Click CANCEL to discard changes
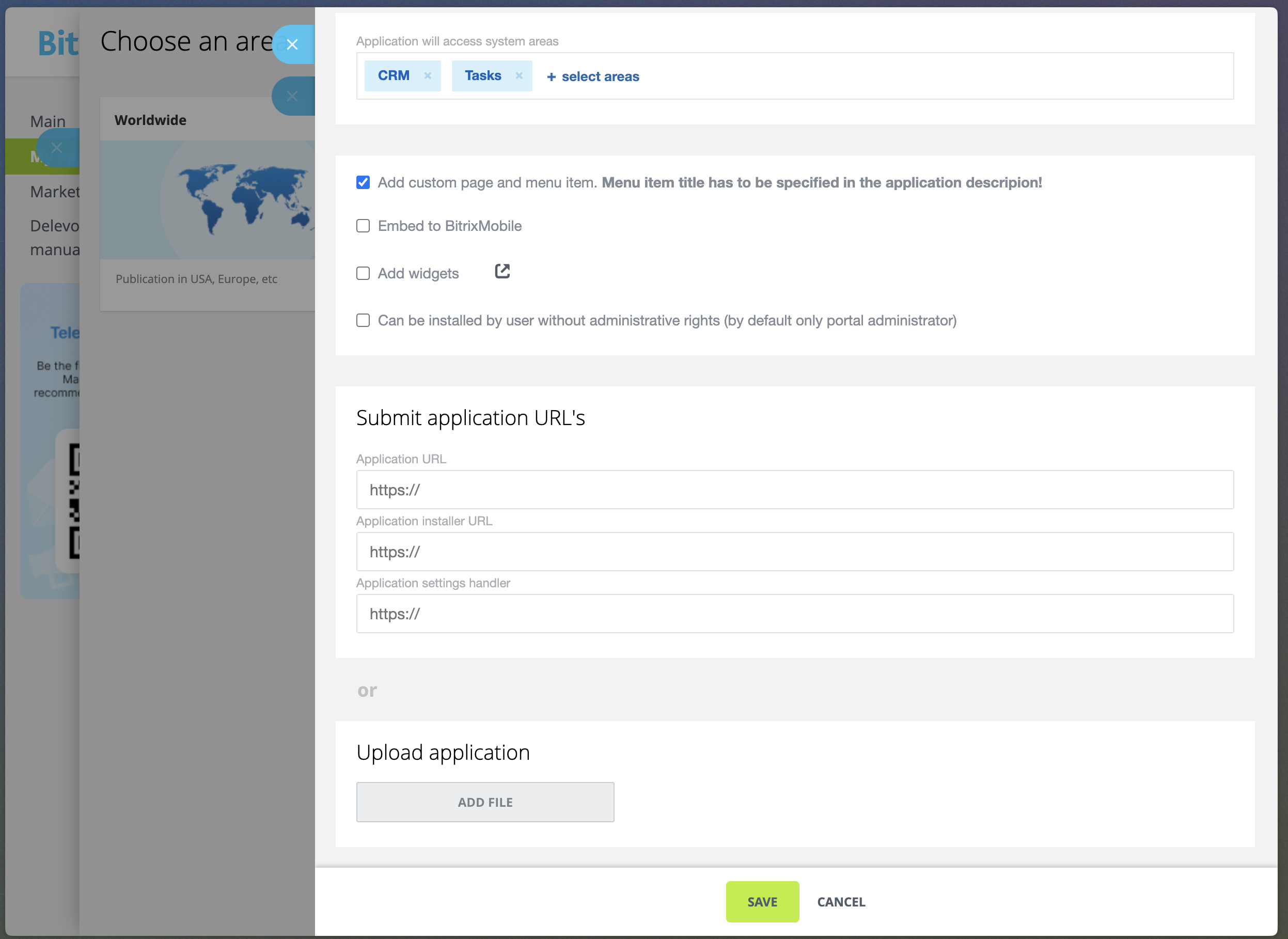Screen dimensions: 1288x939 841,901
